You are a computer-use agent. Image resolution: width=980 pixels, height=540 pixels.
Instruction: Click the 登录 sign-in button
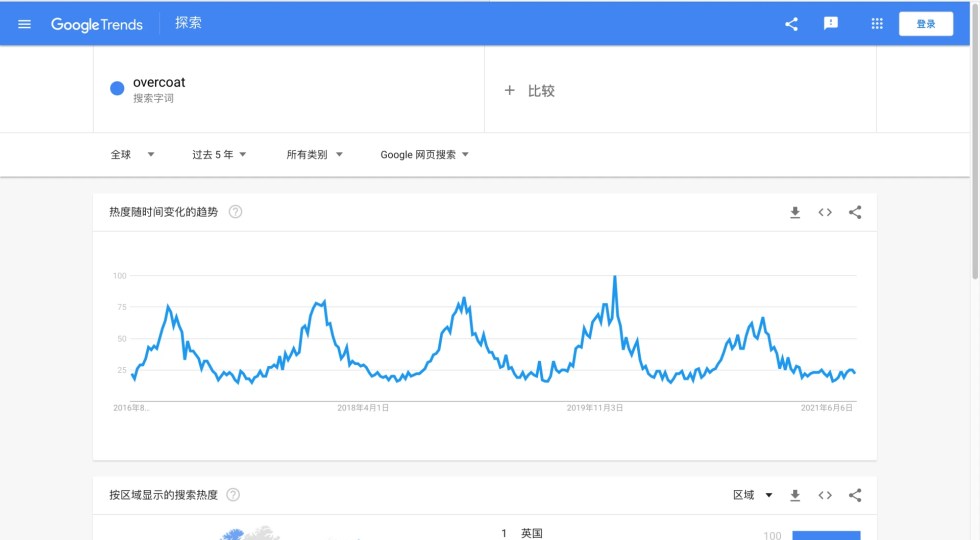925,24
